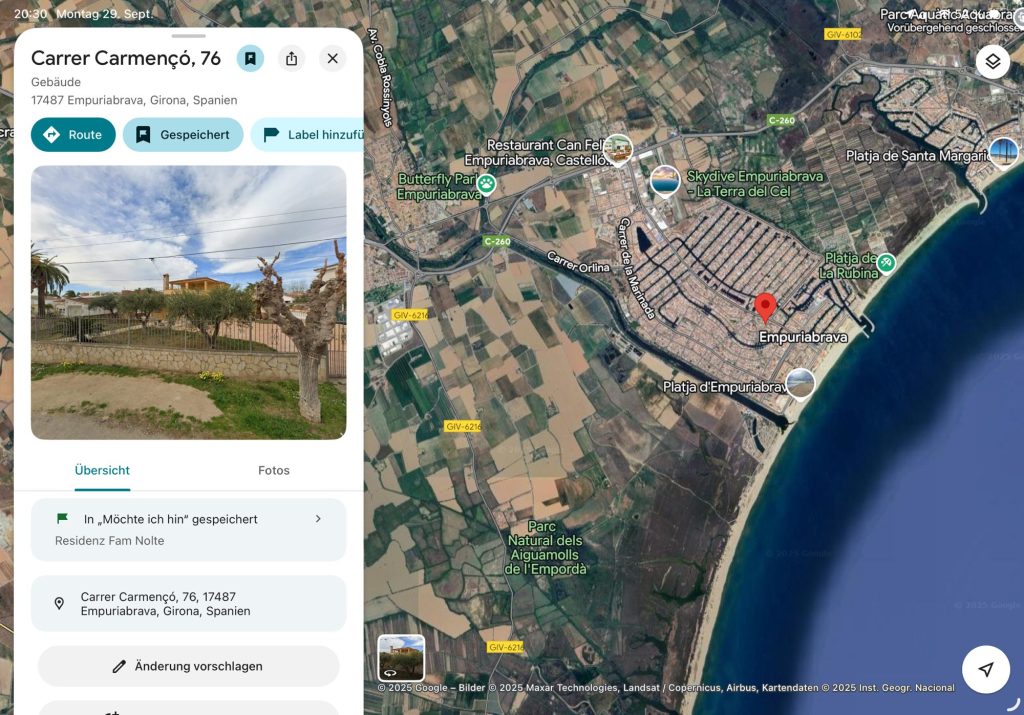Tap the red location pin at Empuriabrava

765,306
